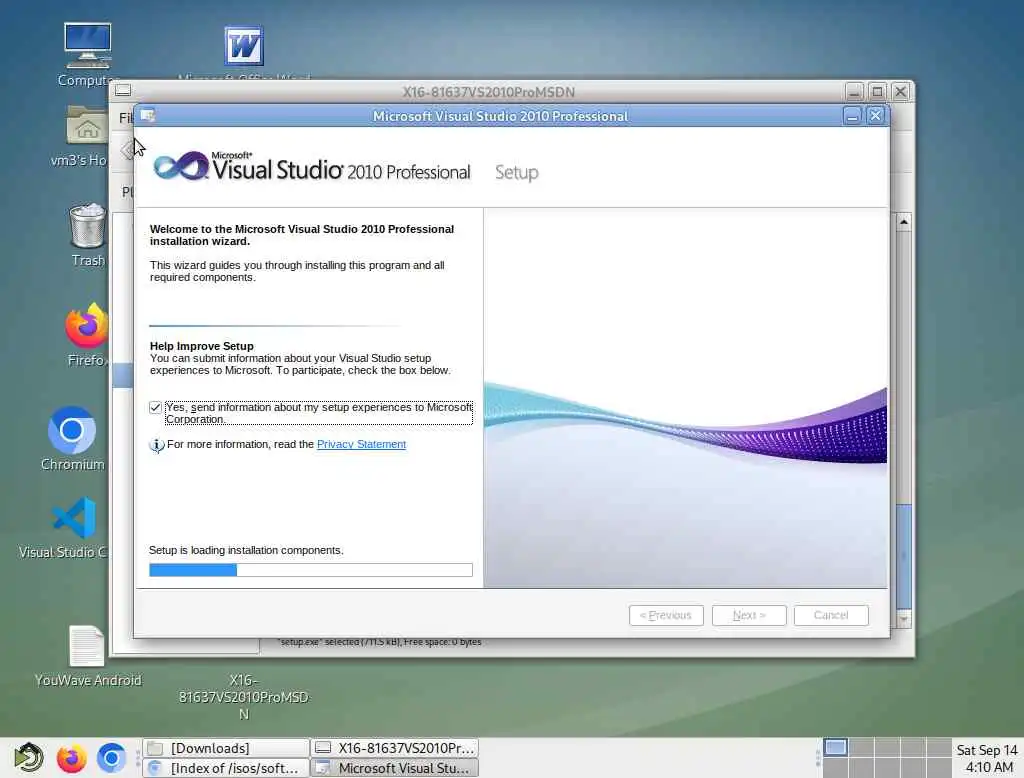
Task: Open the vm3's Home folder icon
Action: click(88, 125)
